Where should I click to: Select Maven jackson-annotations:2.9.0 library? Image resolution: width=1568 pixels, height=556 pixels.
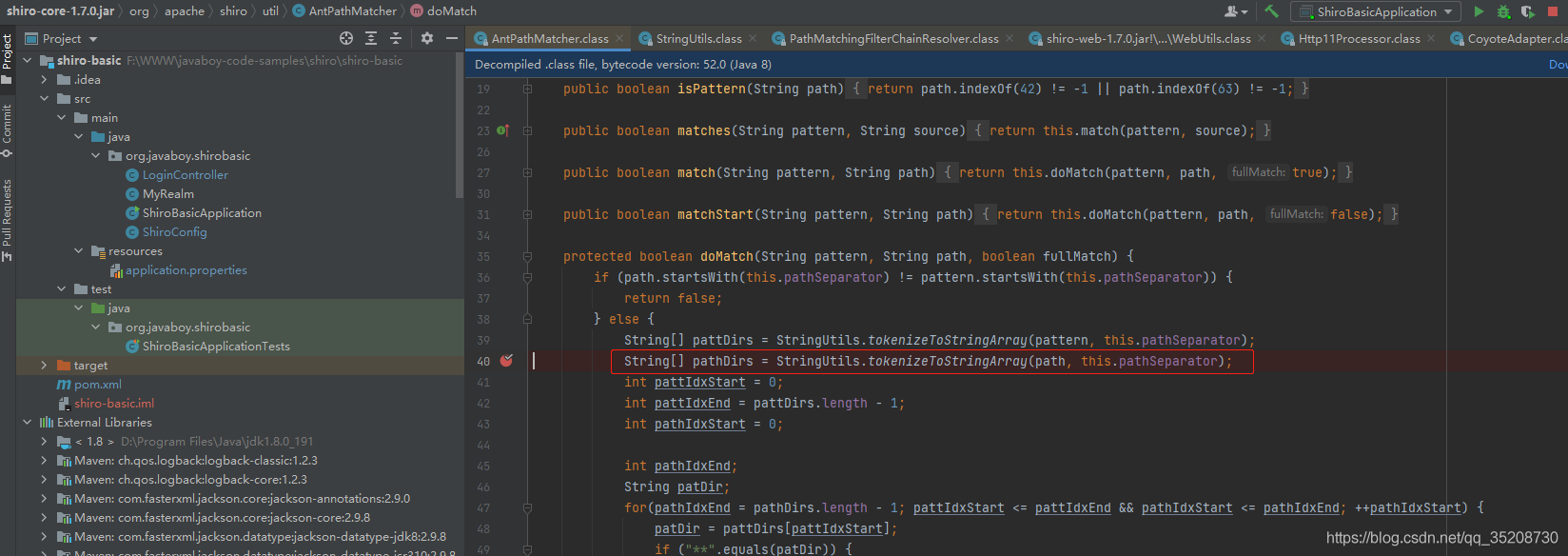242,498
